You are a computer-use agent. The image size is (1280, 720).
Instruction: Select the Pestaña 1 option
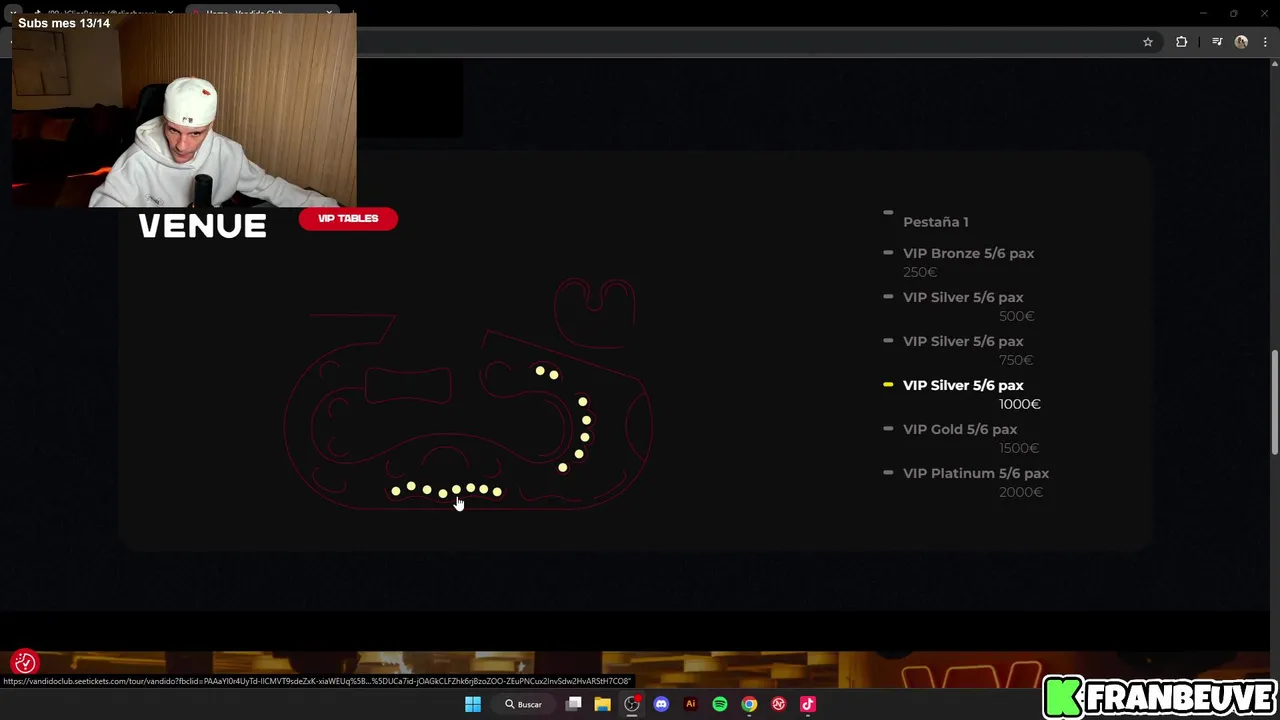[935, 222]
